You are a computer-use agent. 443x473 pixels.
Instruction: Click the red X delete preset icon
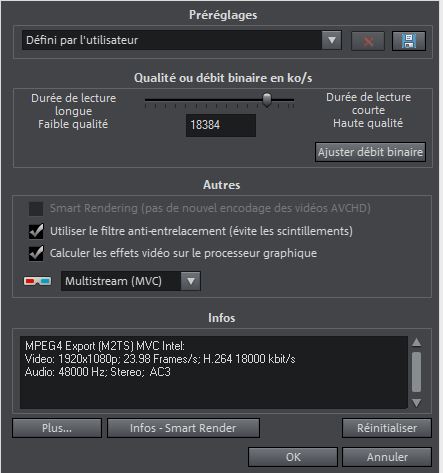pos(368,41)
